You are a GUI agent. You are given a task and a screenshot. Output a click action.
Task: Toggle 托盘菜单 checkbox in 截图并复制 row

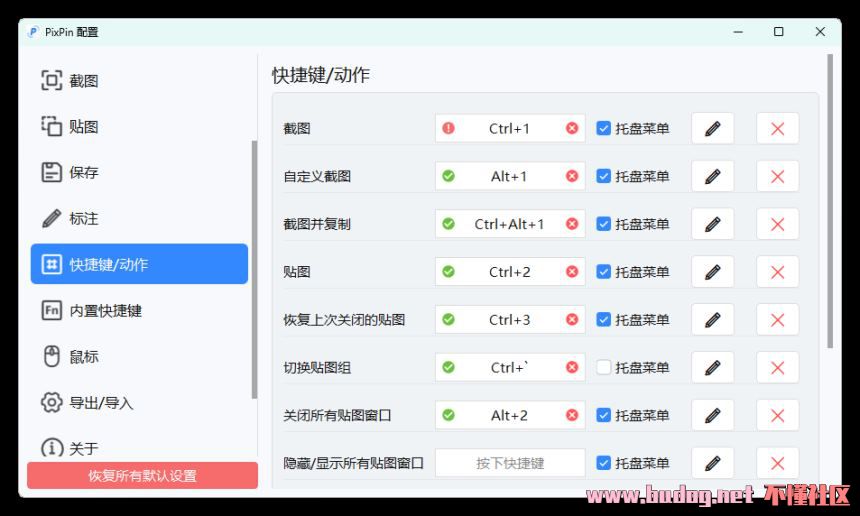tap(603, 224)
